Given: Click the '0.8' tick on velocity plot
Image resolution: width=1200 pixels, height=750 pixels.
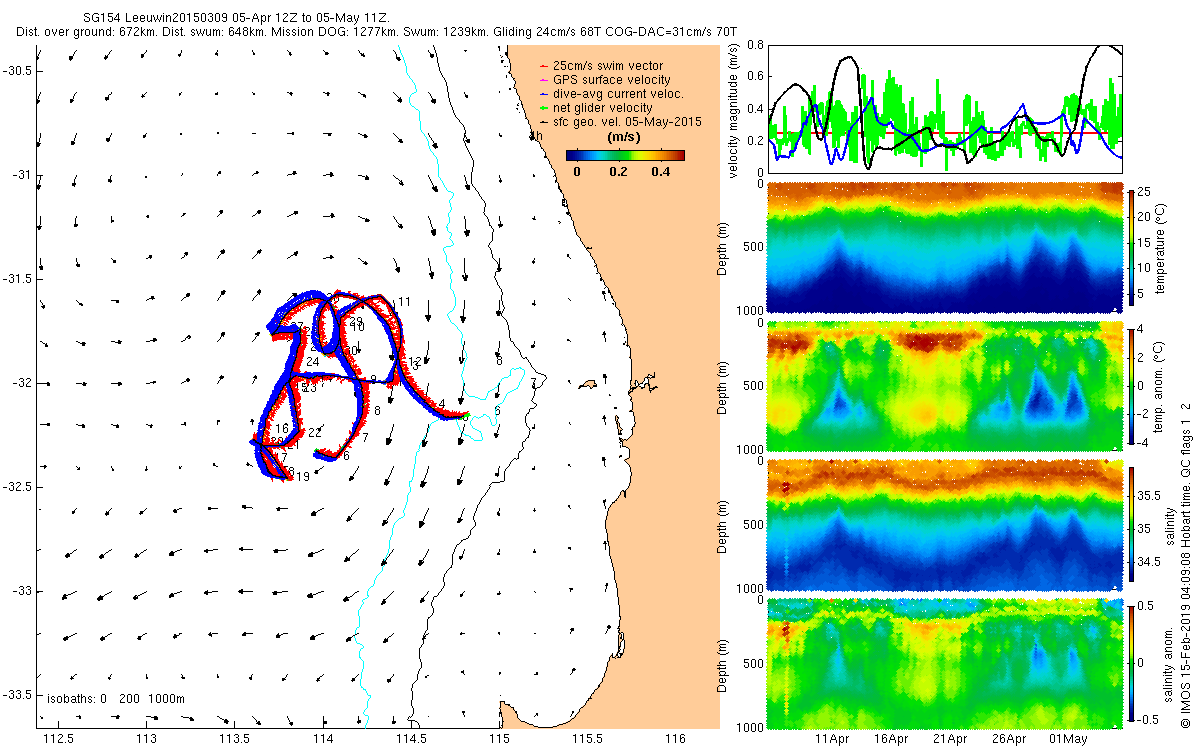Looking at the screenshot, I should pos(755,45).
